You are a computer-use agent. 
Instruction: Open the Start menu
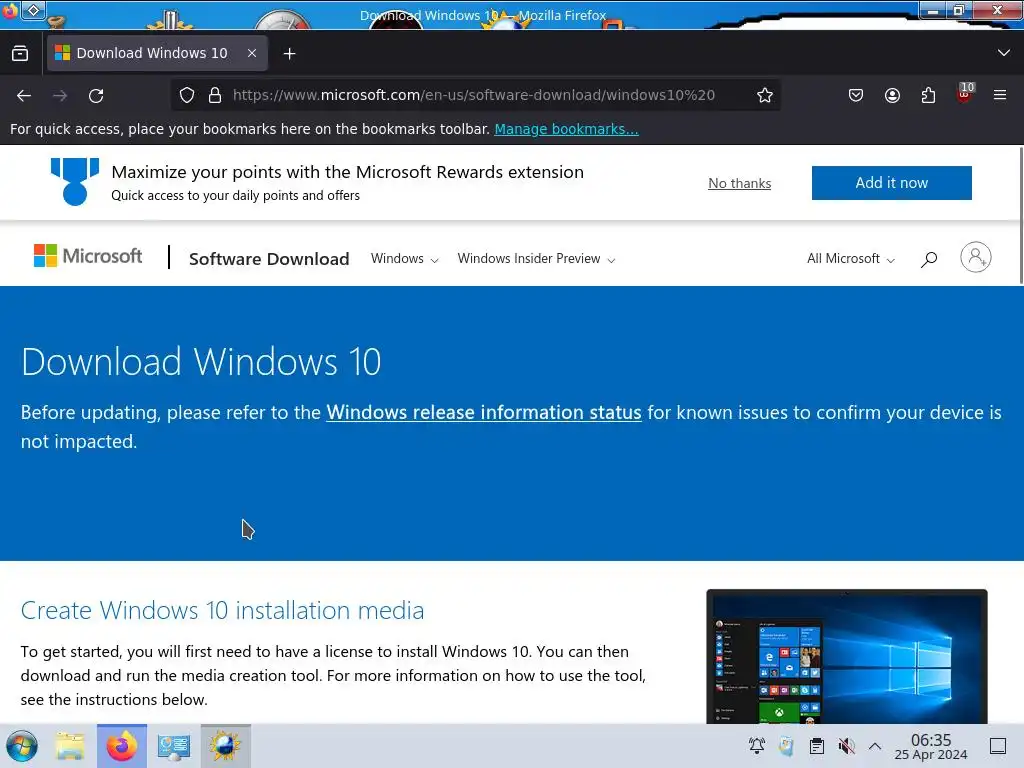[x=22, y=746]
